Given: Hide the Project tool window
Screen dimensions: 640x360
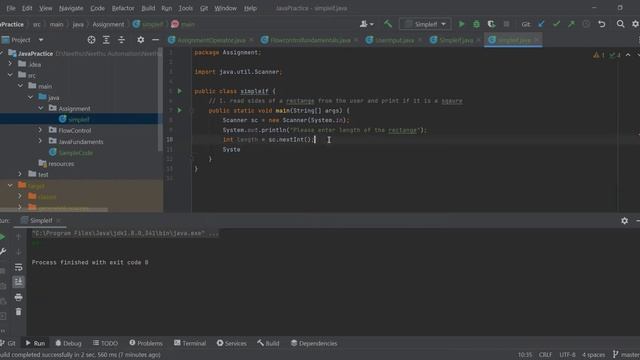Looking at the screenshot, I should pos(156,40).
